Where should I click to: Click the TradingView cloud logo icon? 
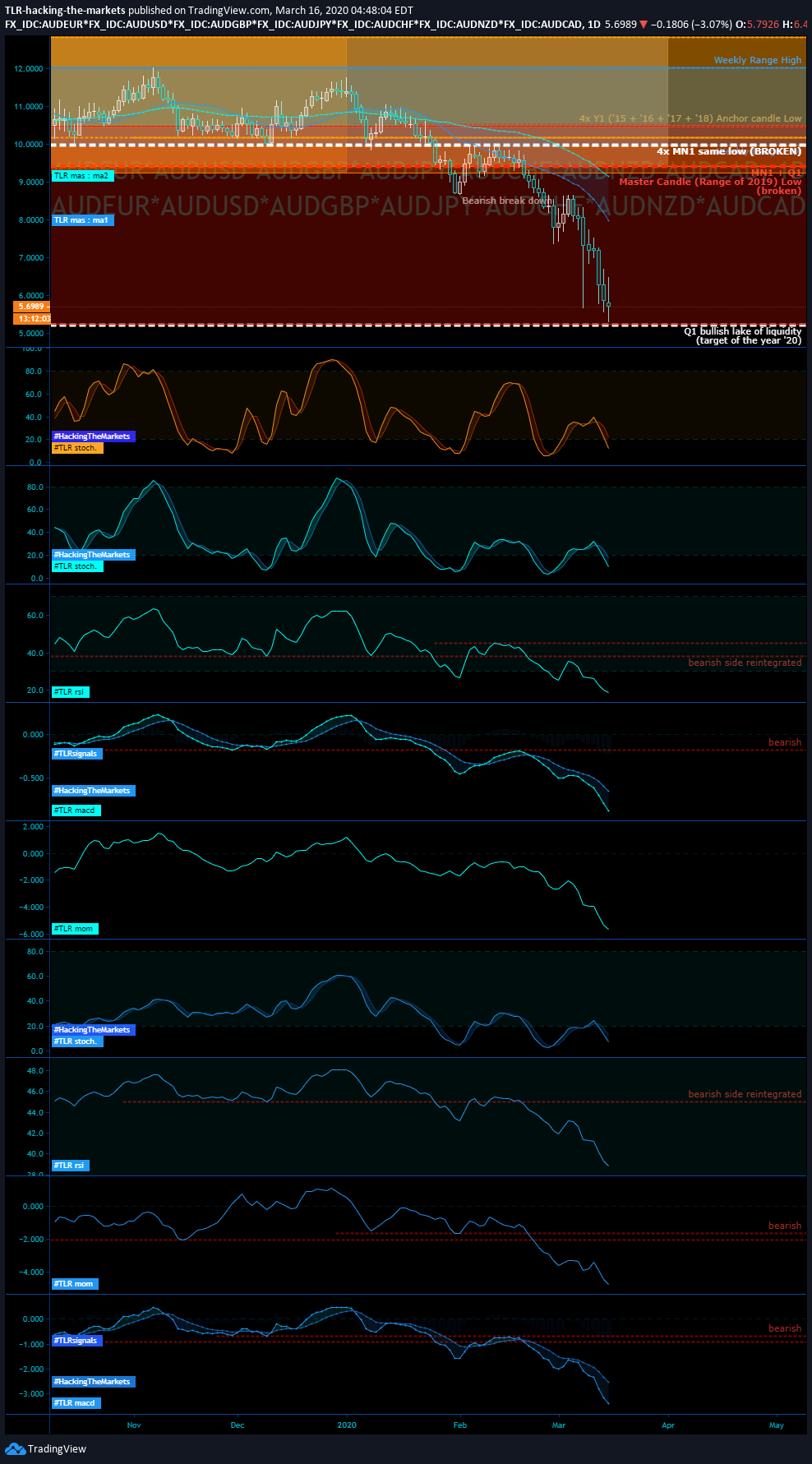point(14,1448)
